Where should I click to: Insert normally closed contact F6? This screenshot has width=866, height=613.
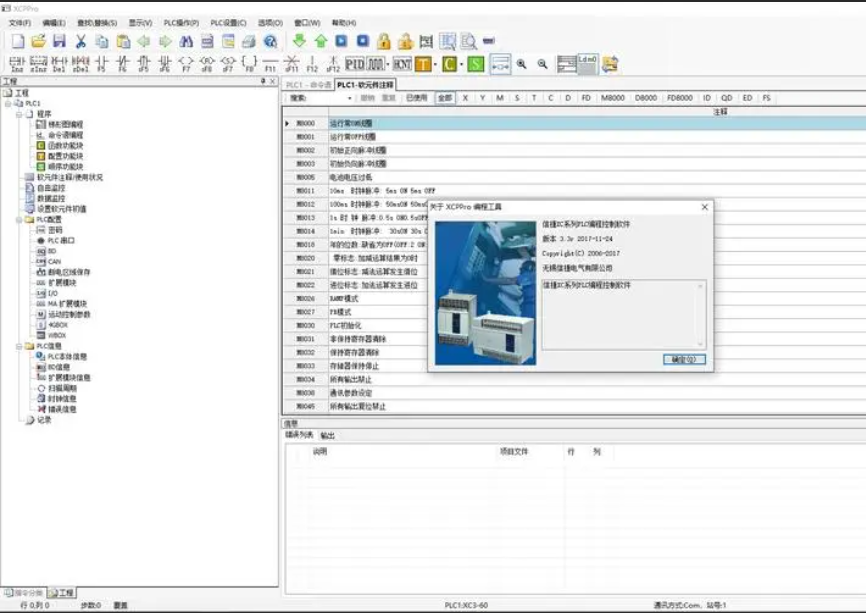tap(123, 64)
